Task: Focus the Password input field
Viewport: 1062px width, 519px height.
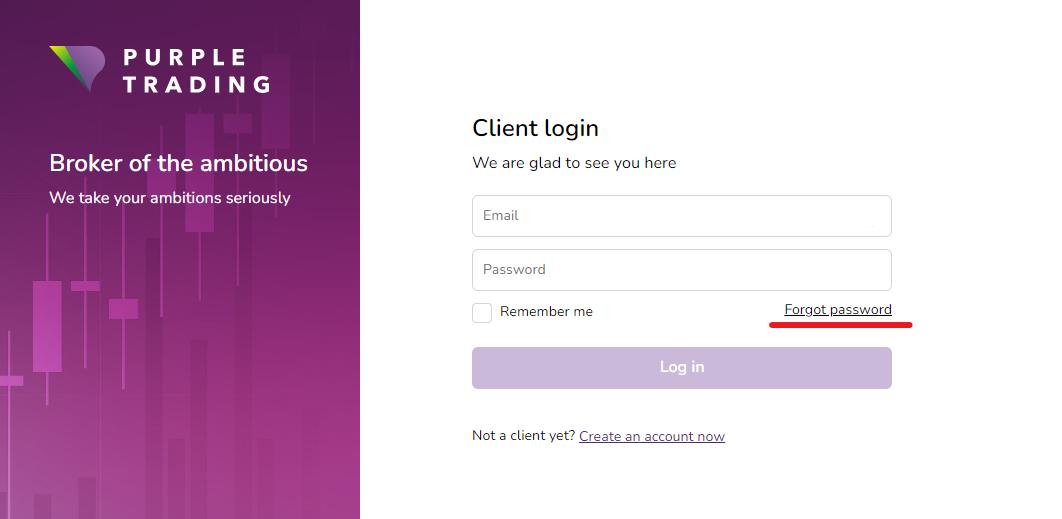Action: pos(681,270)
